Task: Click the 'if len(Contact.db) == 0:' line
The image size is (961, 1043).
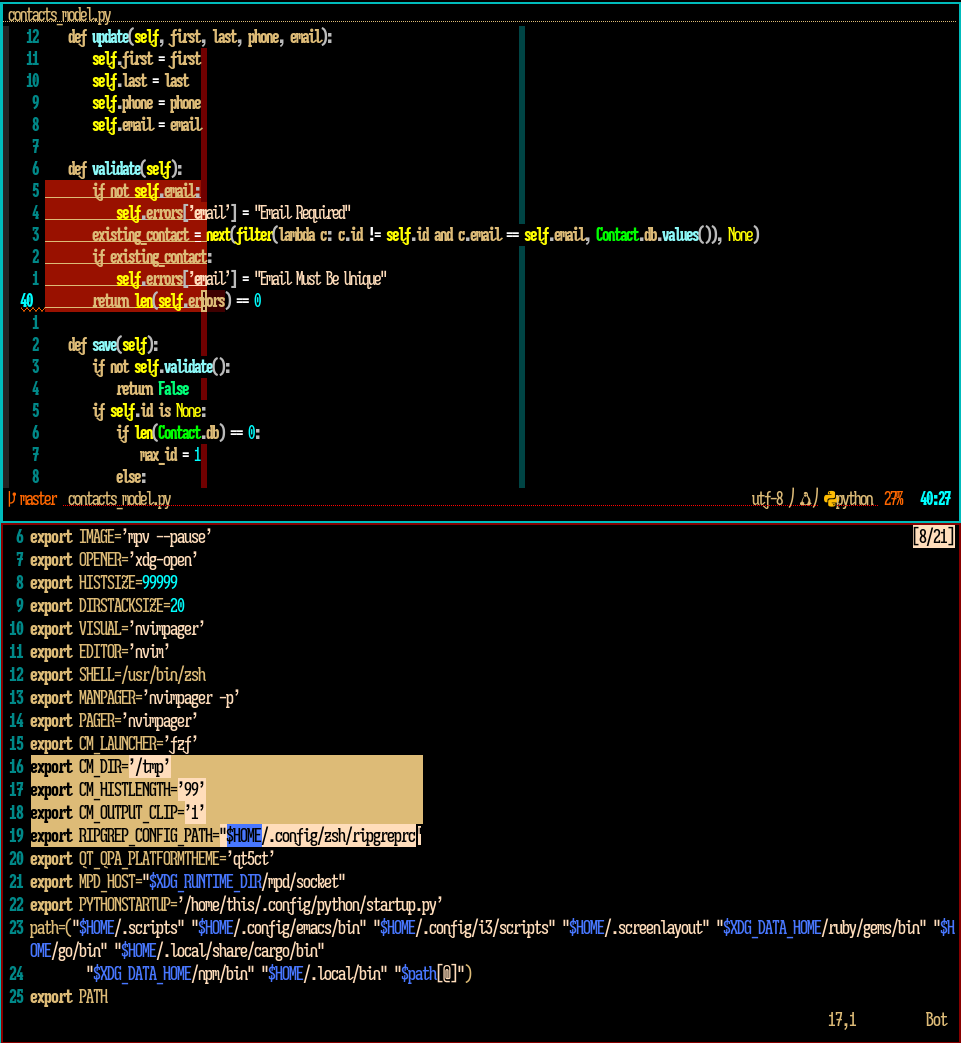Action: [188, 433]
